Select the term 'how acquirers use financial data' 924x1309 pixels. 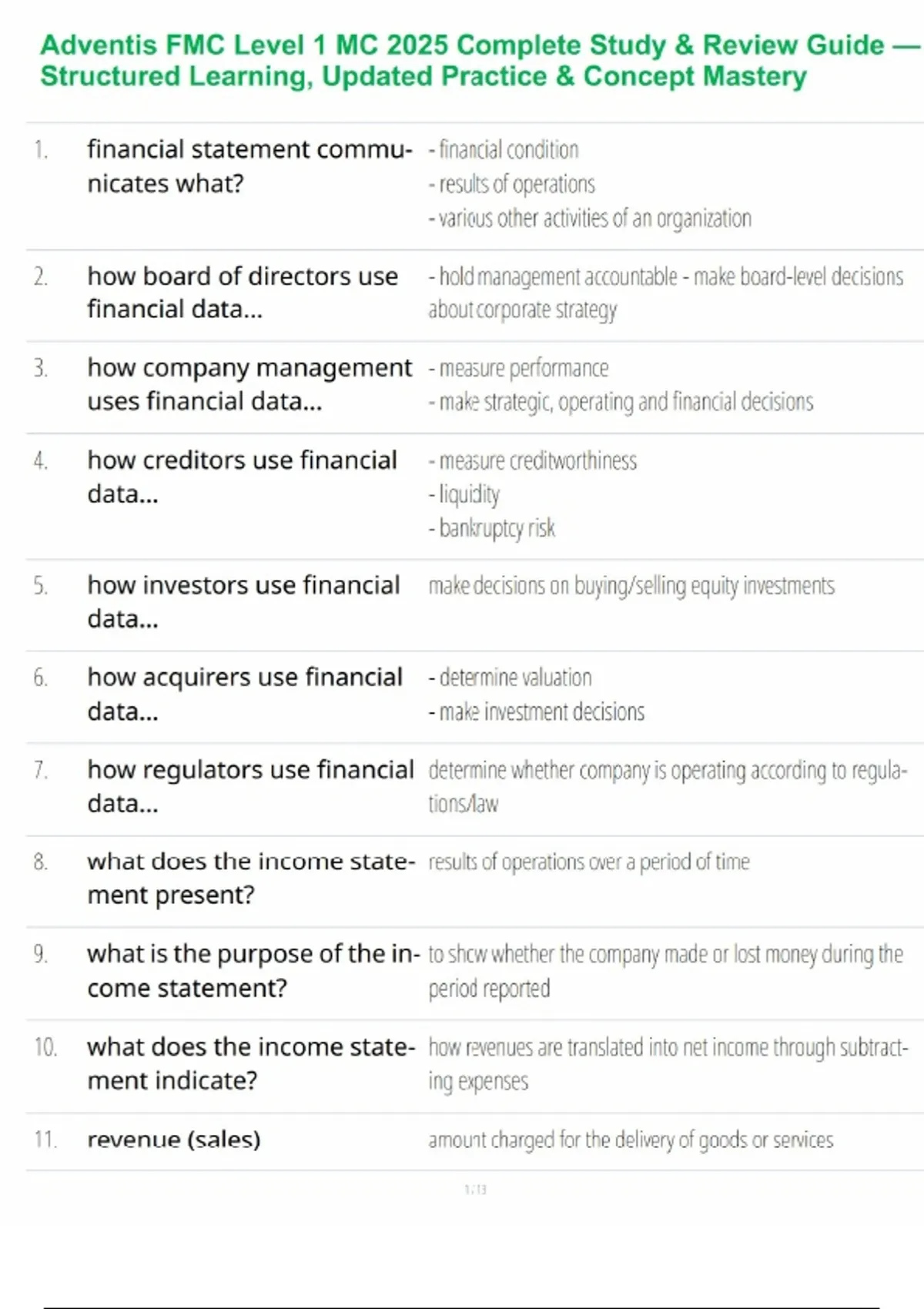245,694
